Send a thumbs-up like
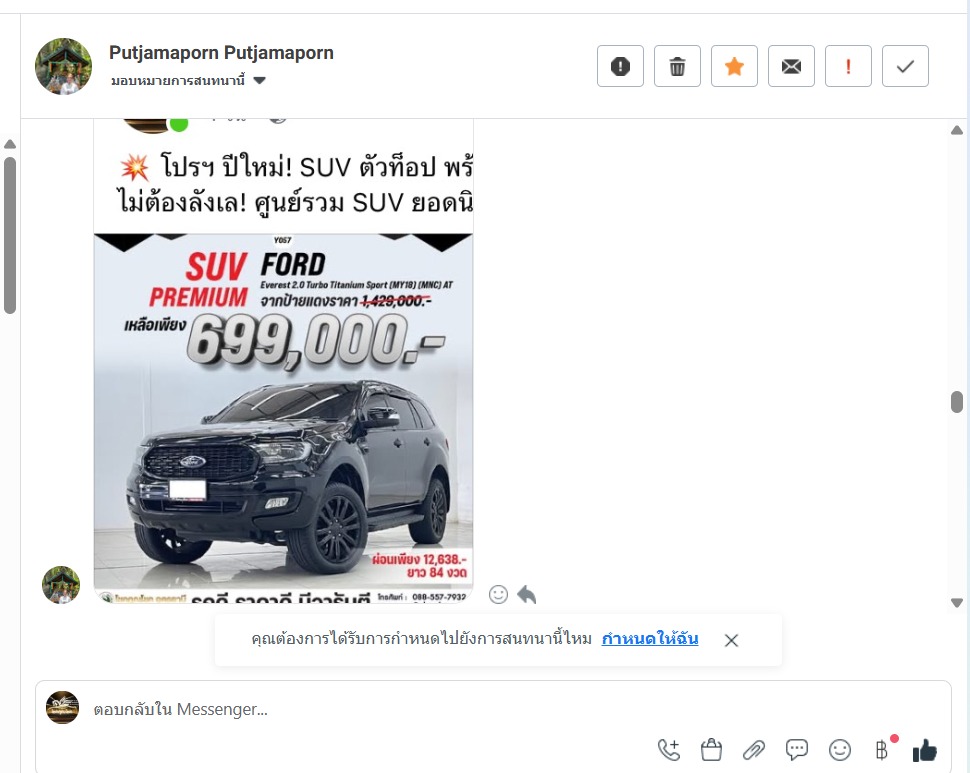 tap(924, 750)
